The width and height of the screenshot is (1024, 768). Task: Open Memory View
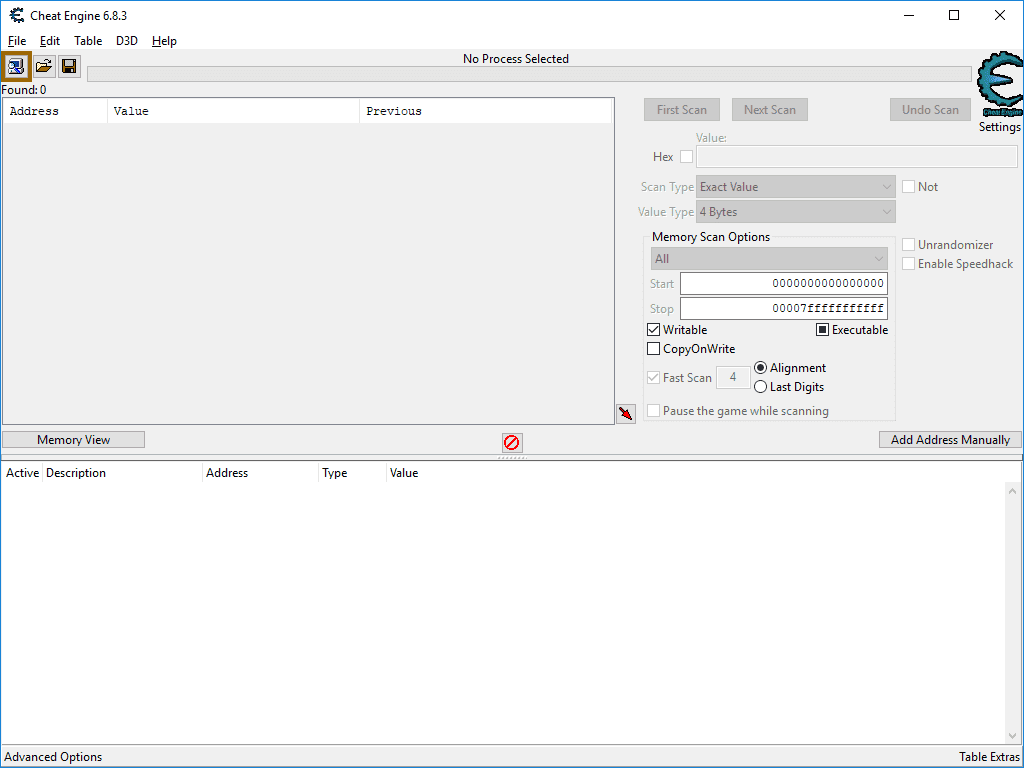tap(73, 440)
